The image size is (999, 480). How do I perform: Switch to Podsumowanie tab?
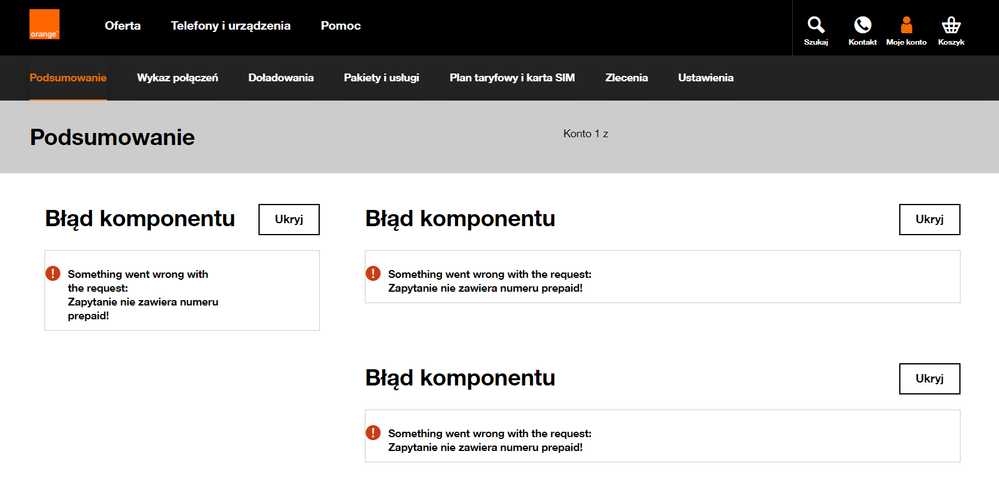point(68,78)
